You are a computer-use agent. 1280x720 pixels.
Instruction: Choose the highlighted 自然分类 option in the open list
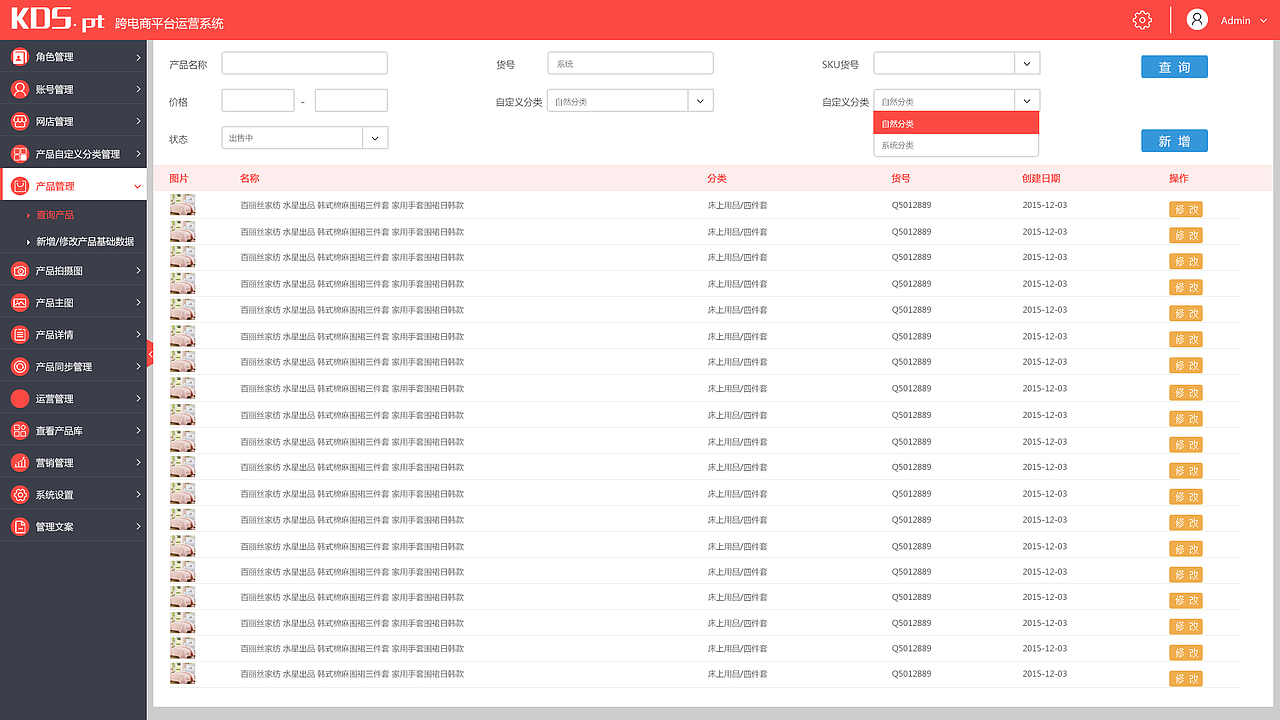coord(956,123)
